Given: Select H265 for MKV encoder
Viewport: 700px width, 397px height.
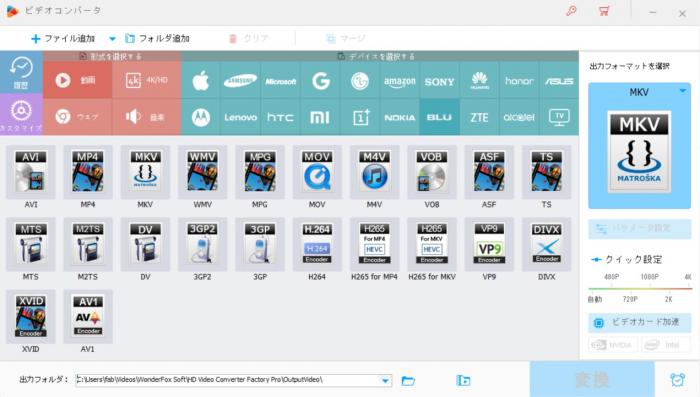Looking at the screenshot, I should (x=432, y=244).
